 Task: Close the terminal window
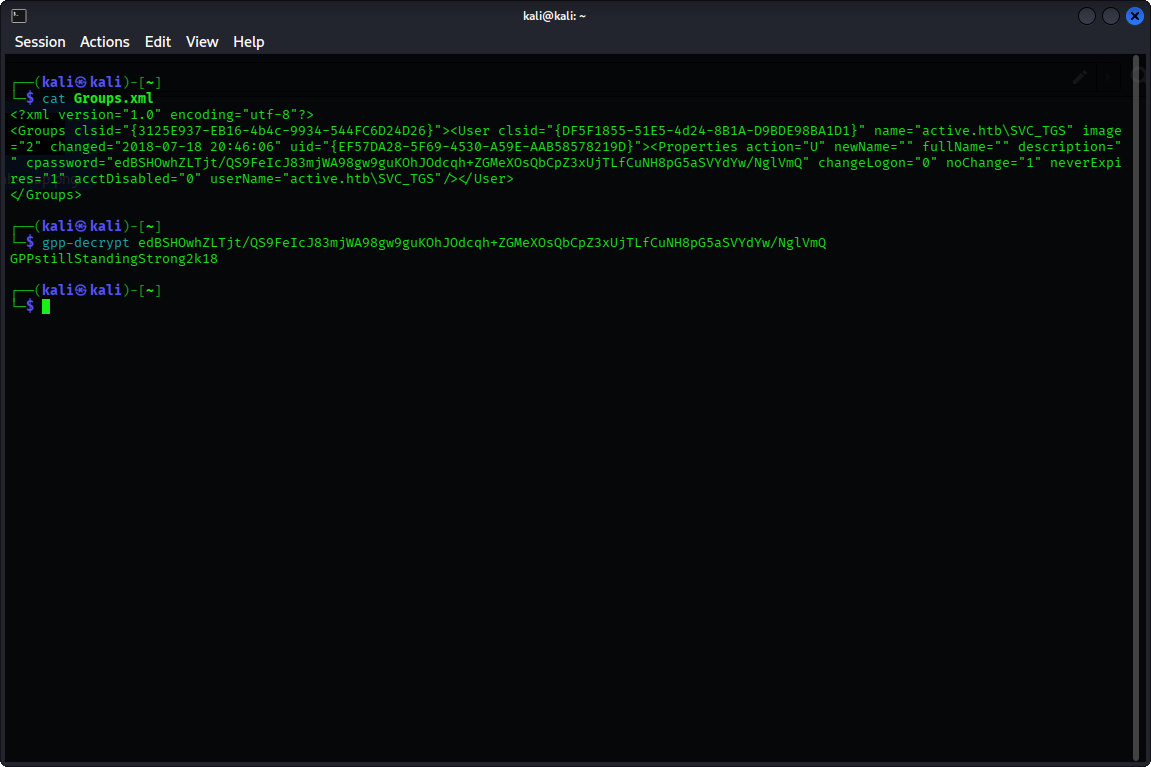point(1134,15)
